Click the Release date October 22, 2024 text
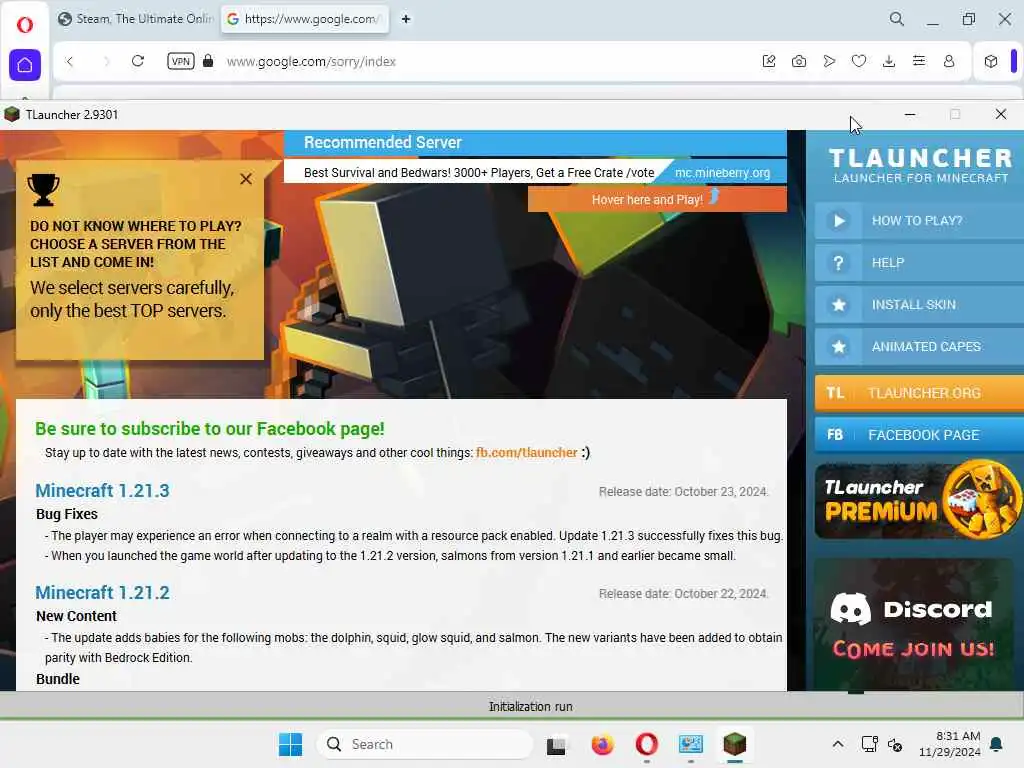The width and height of the screenshot is (1024, 768). tap(683, 594)
